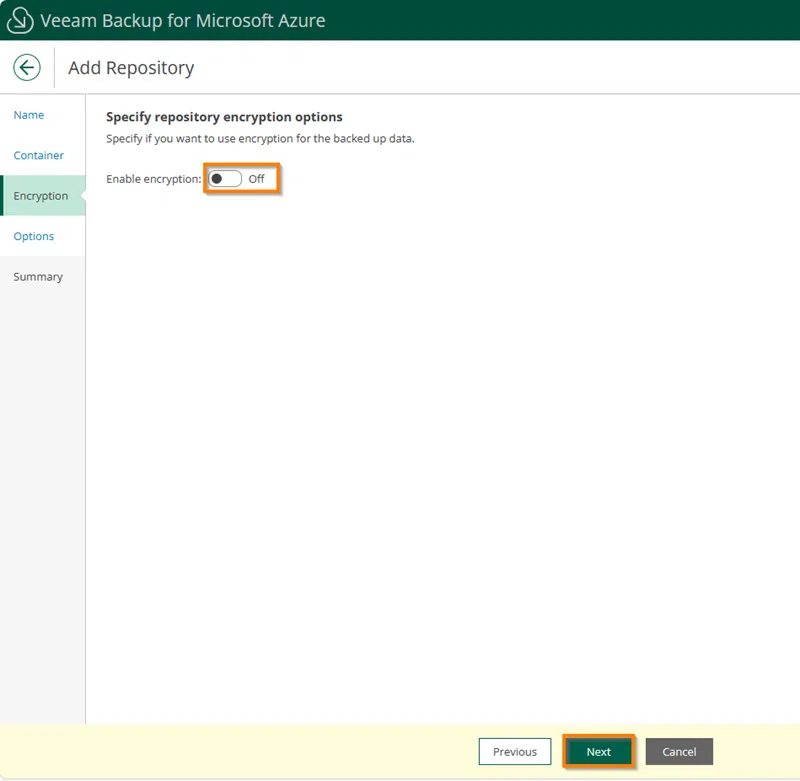Viewport: 800px width, 781px height.
Task: Click the "Enable encryption:" label
Action: point(153,179)
